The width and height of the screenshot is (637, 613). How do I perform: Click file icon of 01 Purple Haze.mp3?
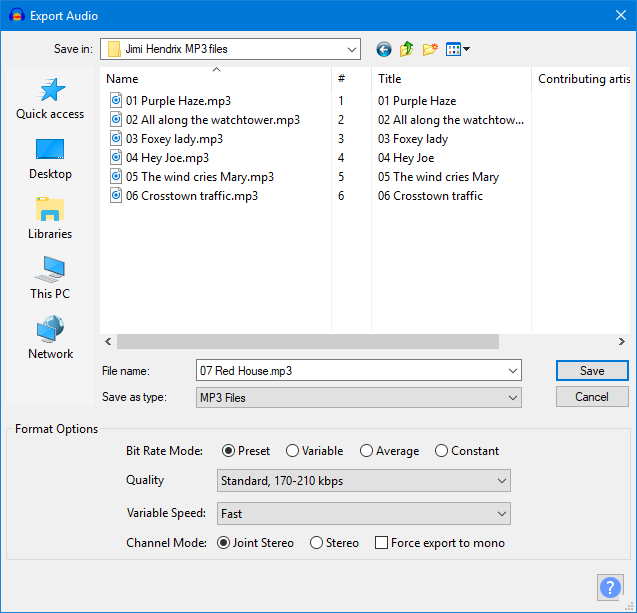(x=116, y=100)
